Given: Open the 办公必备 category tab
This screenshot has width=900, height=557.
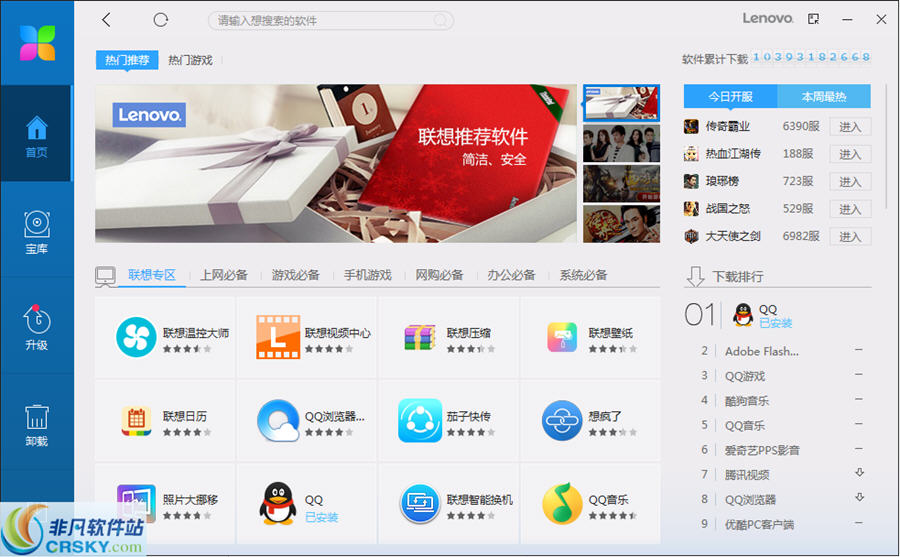Looking at the screenshot, I should pos(511,275).
